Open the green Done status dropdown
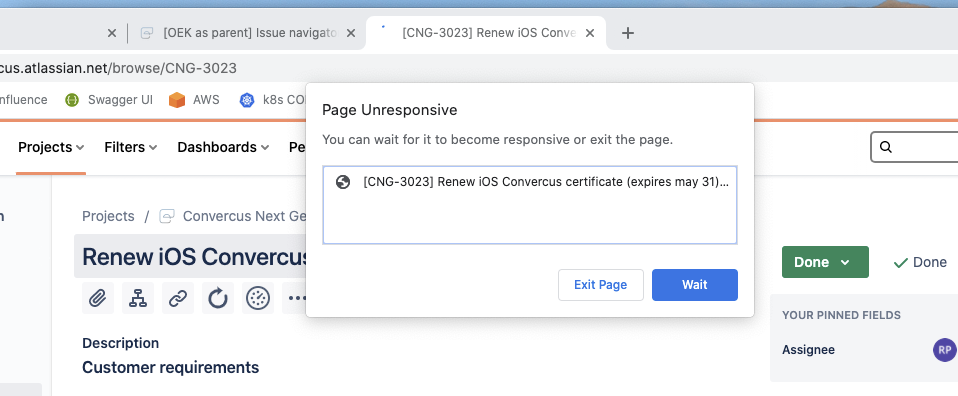 tap(825, 262)
